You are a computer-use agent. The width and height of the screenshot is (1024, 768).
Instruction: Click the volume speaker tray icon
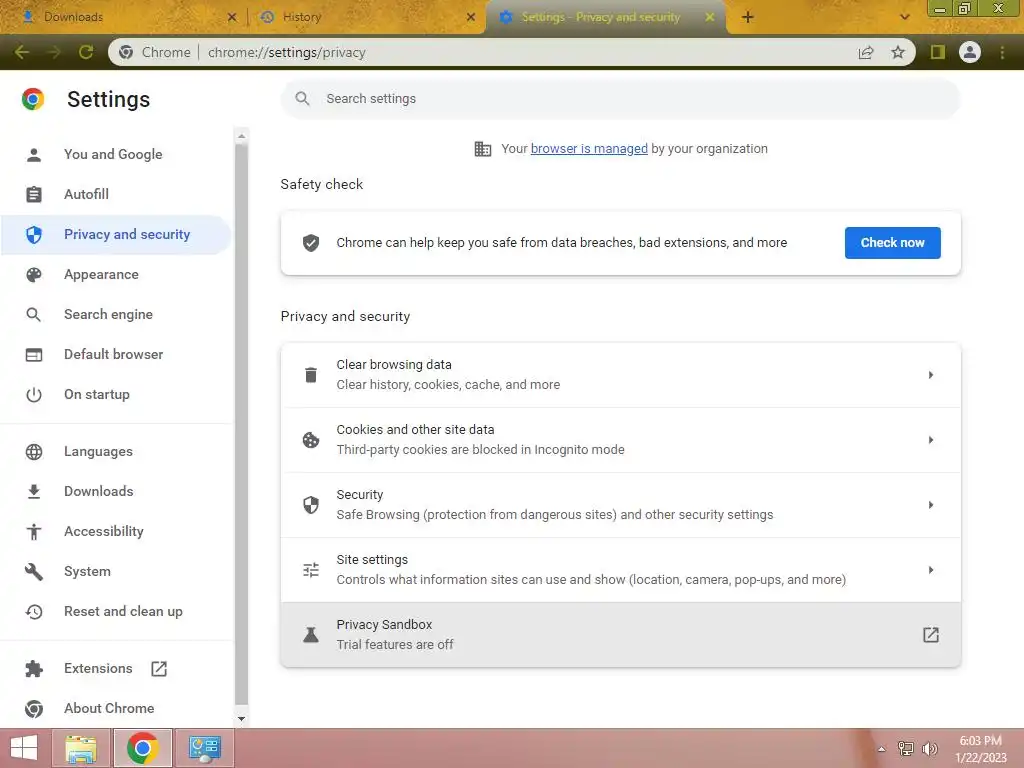929,748
